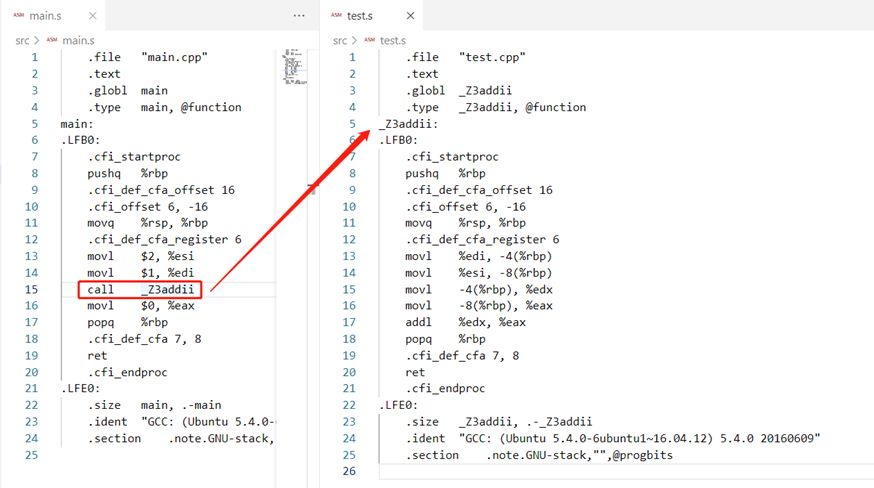Click 'movl $1, %edi' line
The height and width of the screenshot is (488, 874).
[140, 273]
